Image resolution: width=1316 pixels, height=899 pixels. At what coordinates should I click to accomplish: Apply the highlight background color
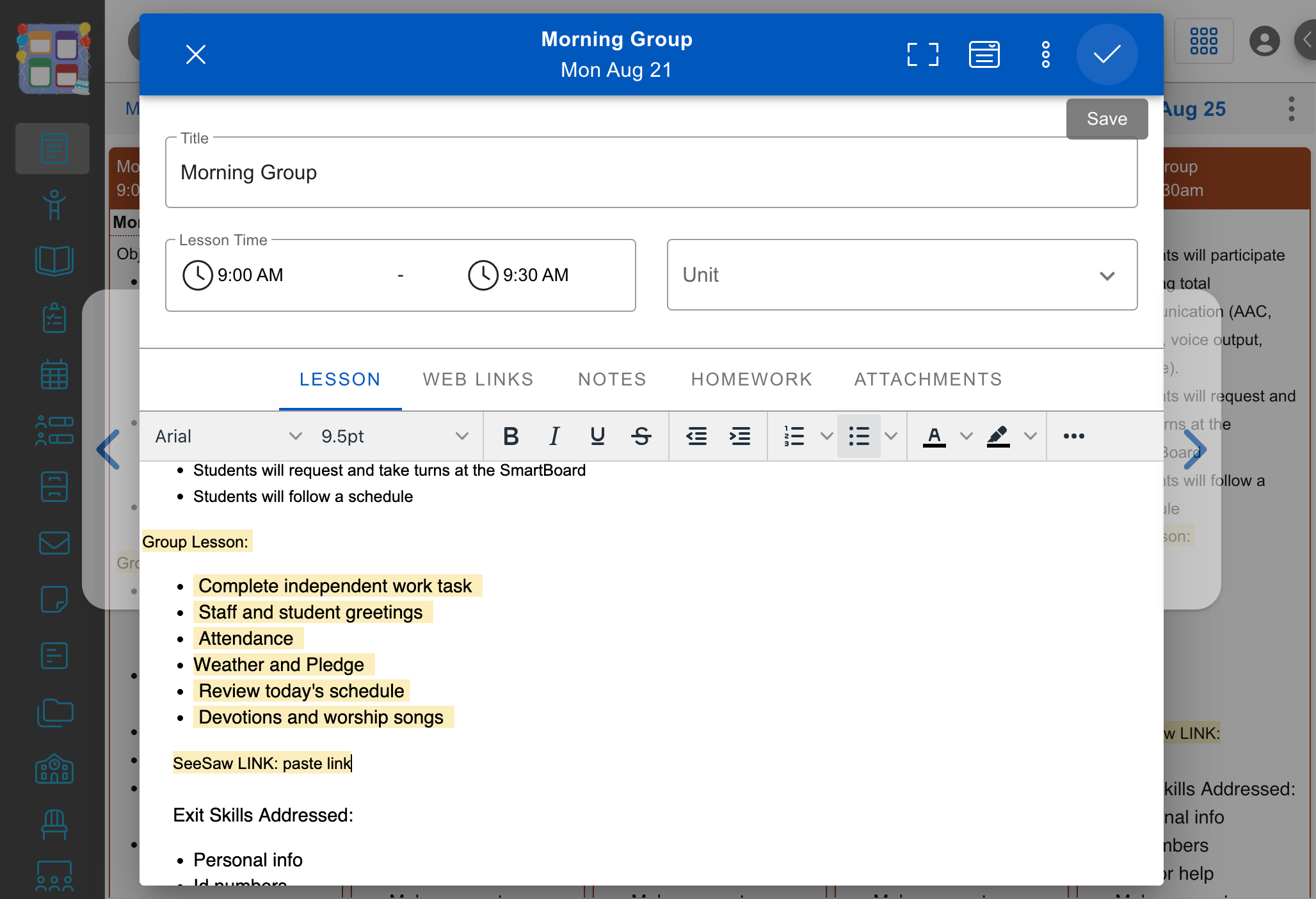click(x=998, y=436)
